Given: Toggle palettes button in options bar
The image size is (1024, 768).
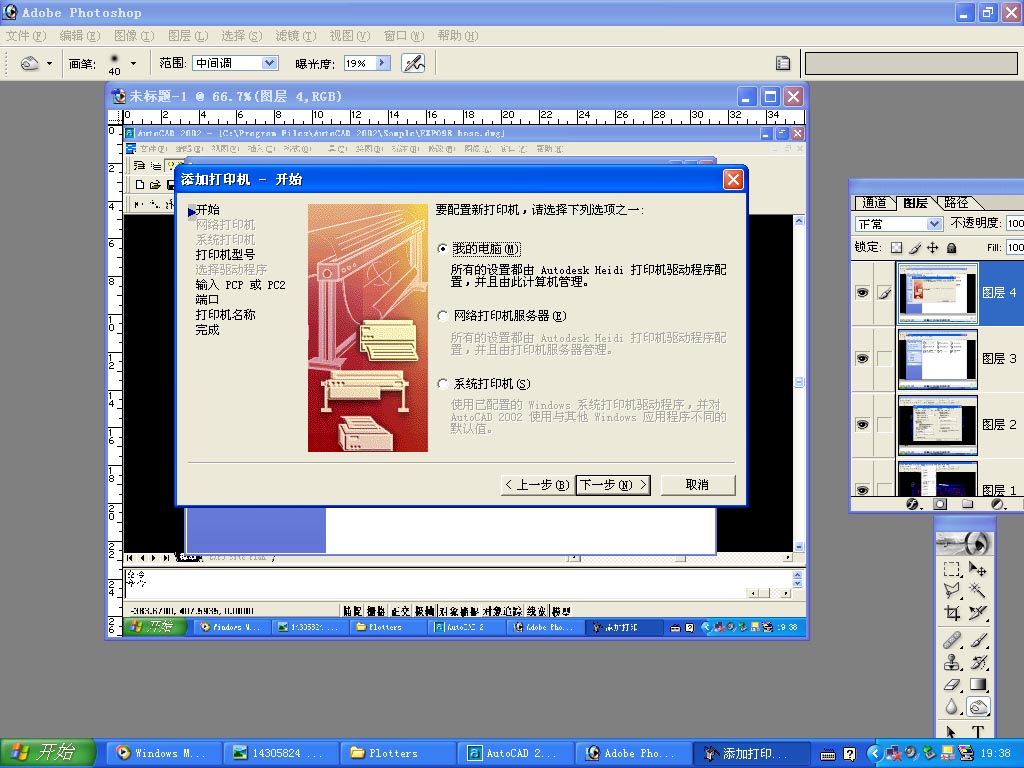Looking at the screenshot, I should tap(782, 63).
